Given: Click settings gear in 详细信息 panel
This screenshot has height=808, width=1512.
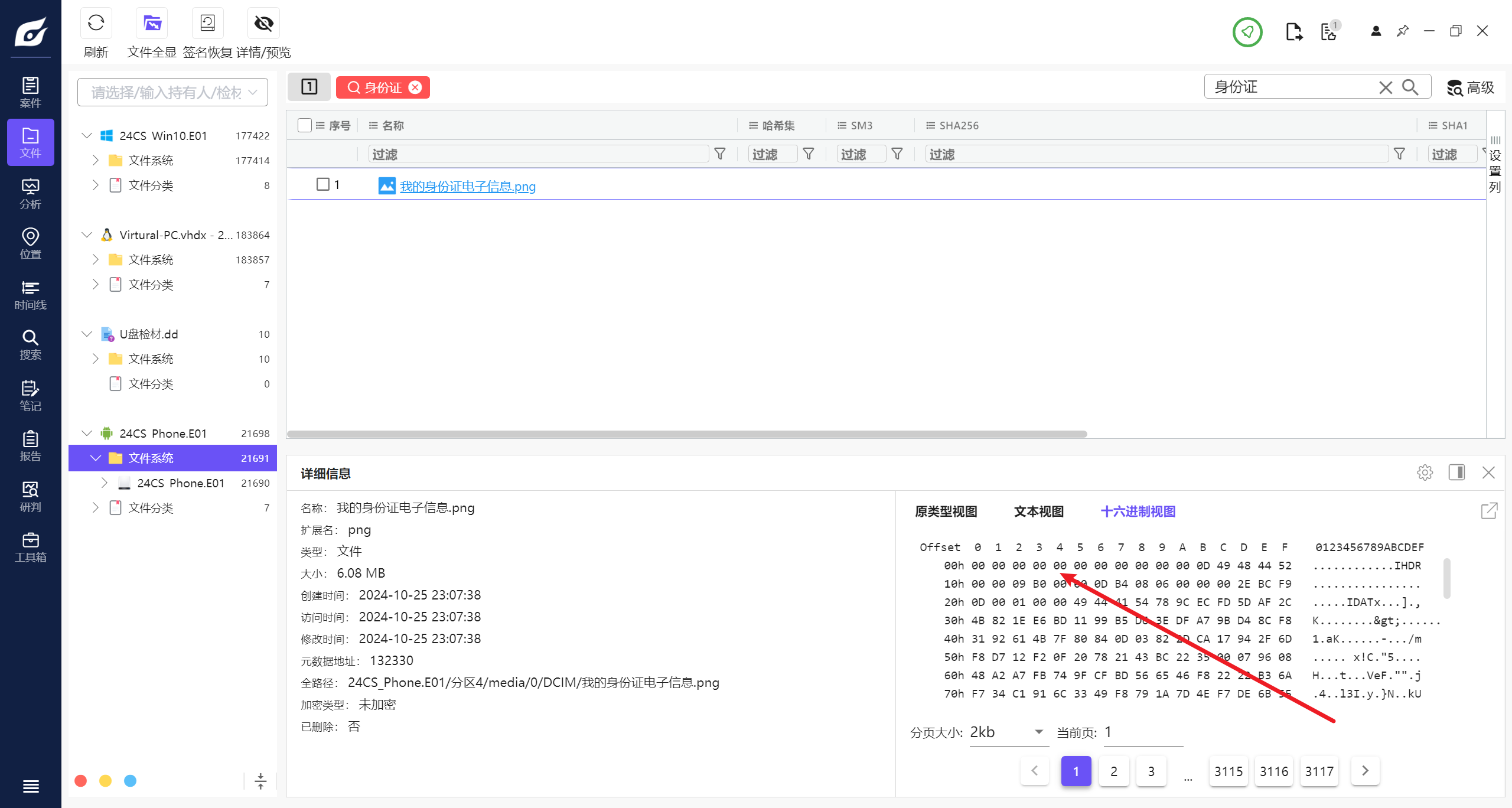Looking at the screenshot, I should coord(1425,473).
